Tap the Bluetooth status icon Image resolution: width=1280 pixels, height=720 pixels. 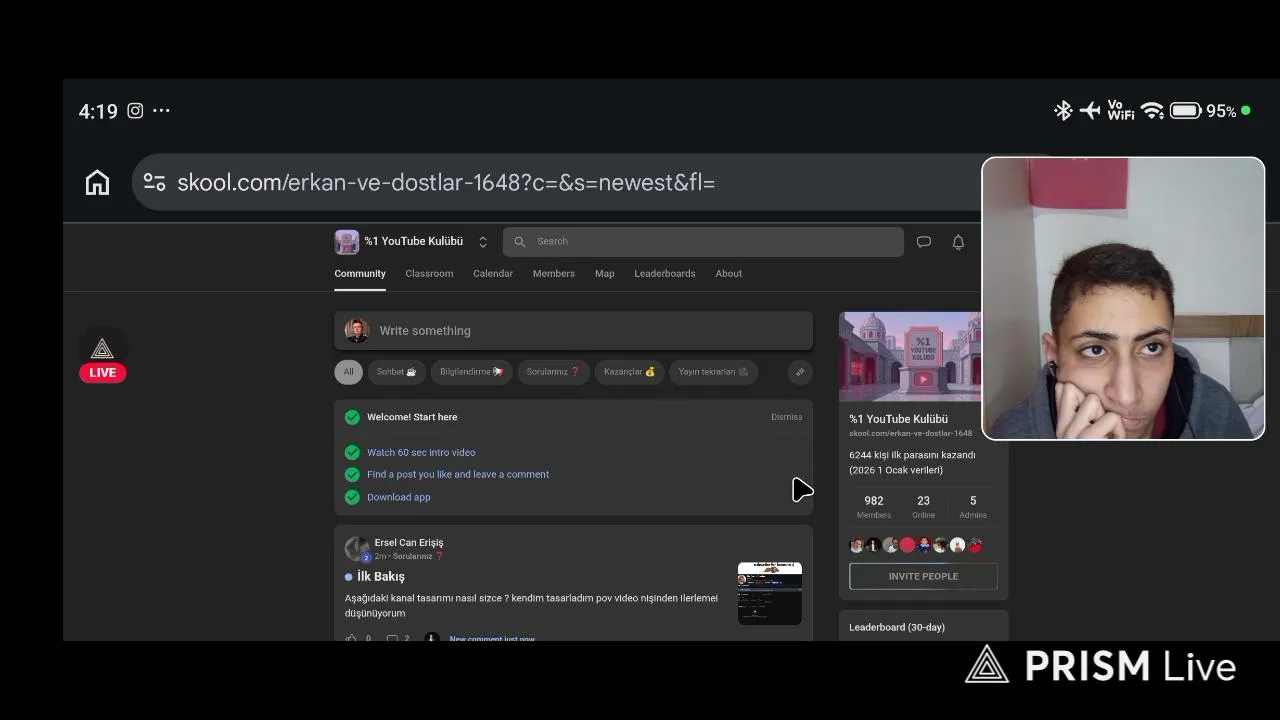(x=1063, y=111)
